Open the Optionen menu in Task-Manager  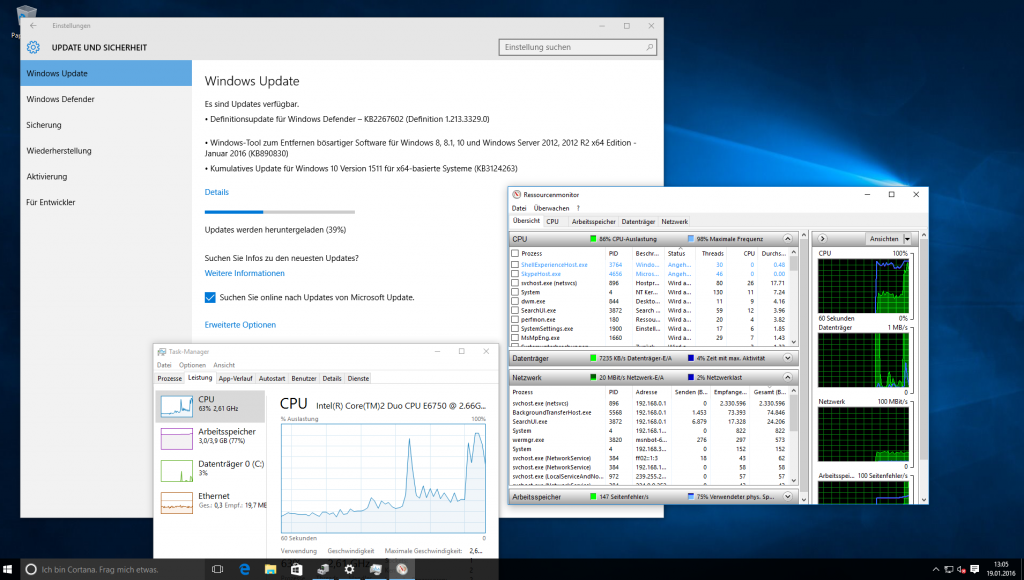(192, 365)
